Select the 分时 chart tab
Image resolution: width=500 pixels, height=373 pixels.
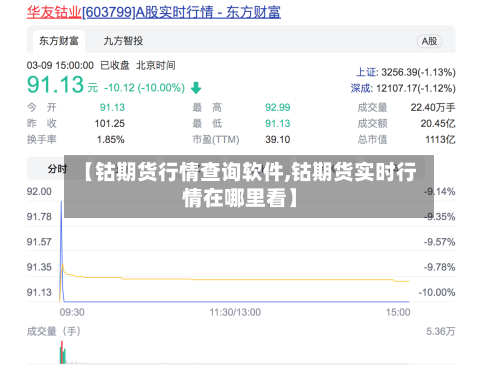(57, 169)
